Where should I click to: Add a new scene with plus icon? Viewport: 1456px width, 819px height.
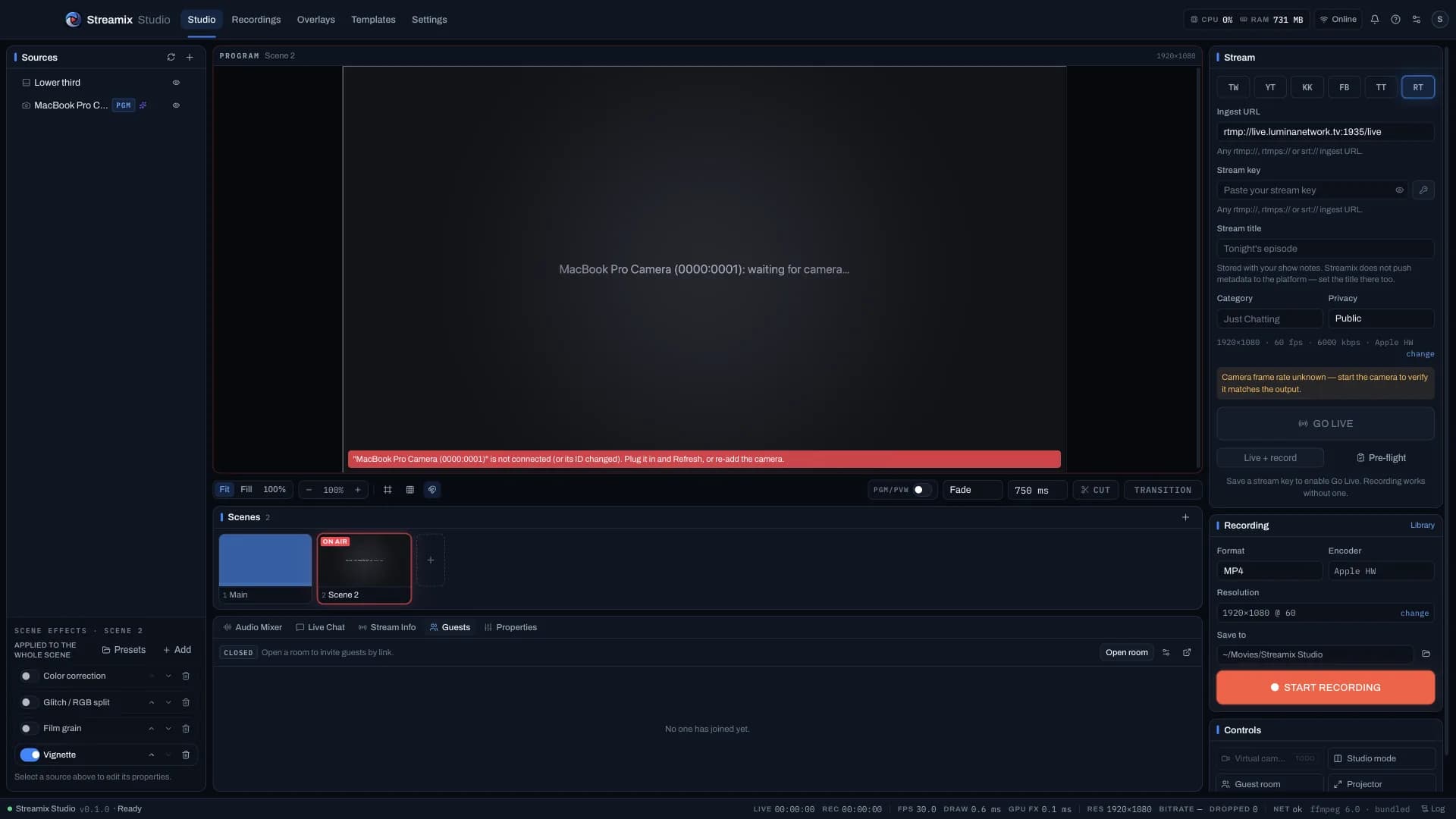(x=1185, y=517)
